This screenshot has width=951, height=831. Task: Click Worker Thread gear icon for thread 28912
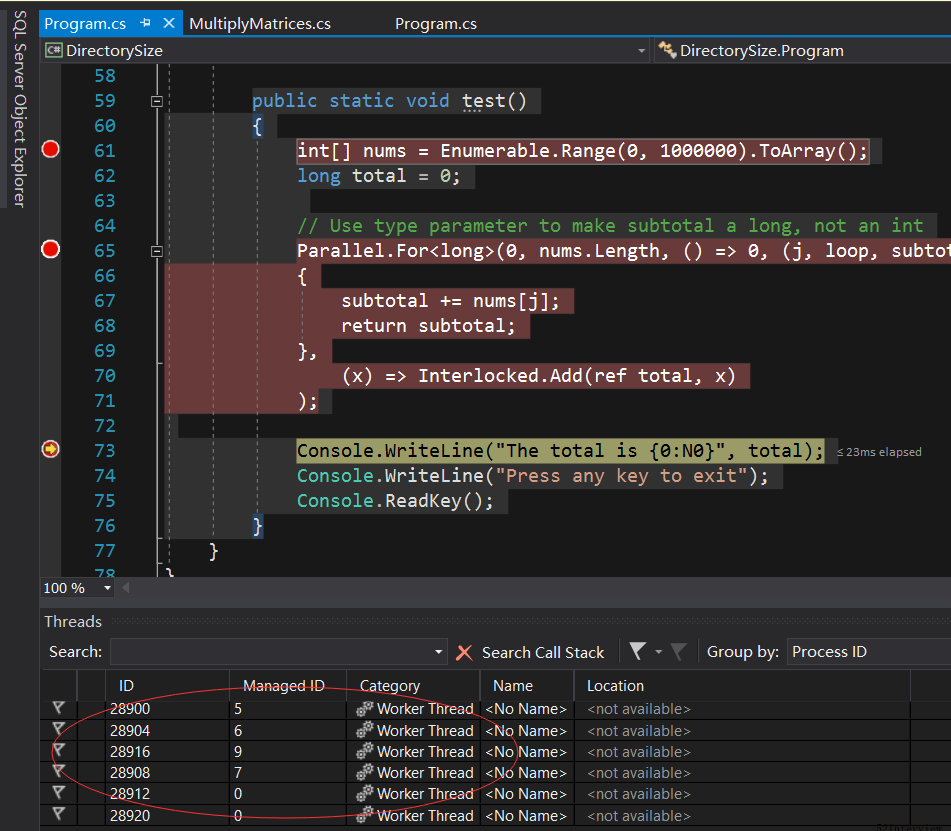(365, 794)
